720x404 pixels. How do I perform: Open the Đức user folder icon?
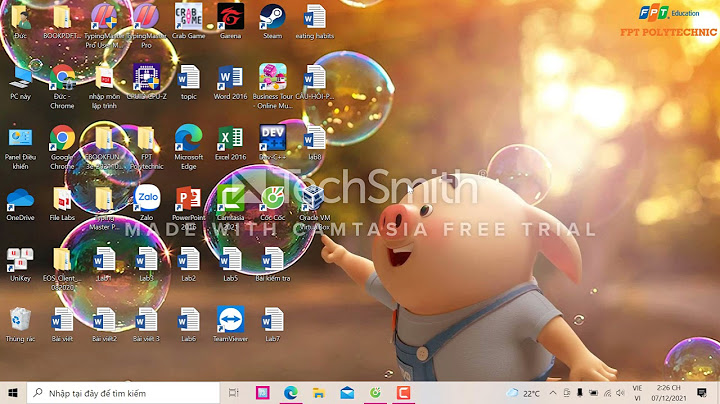tap(20, 21)
